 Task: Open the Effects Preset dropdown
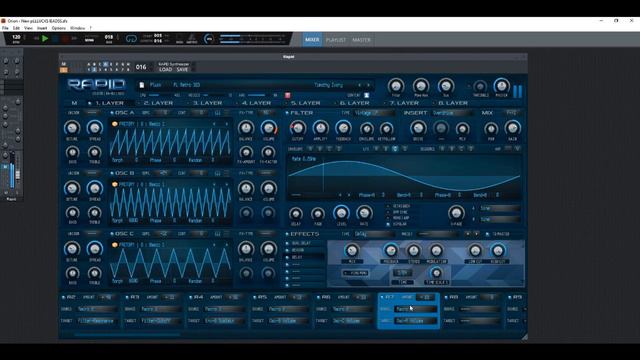439,234
